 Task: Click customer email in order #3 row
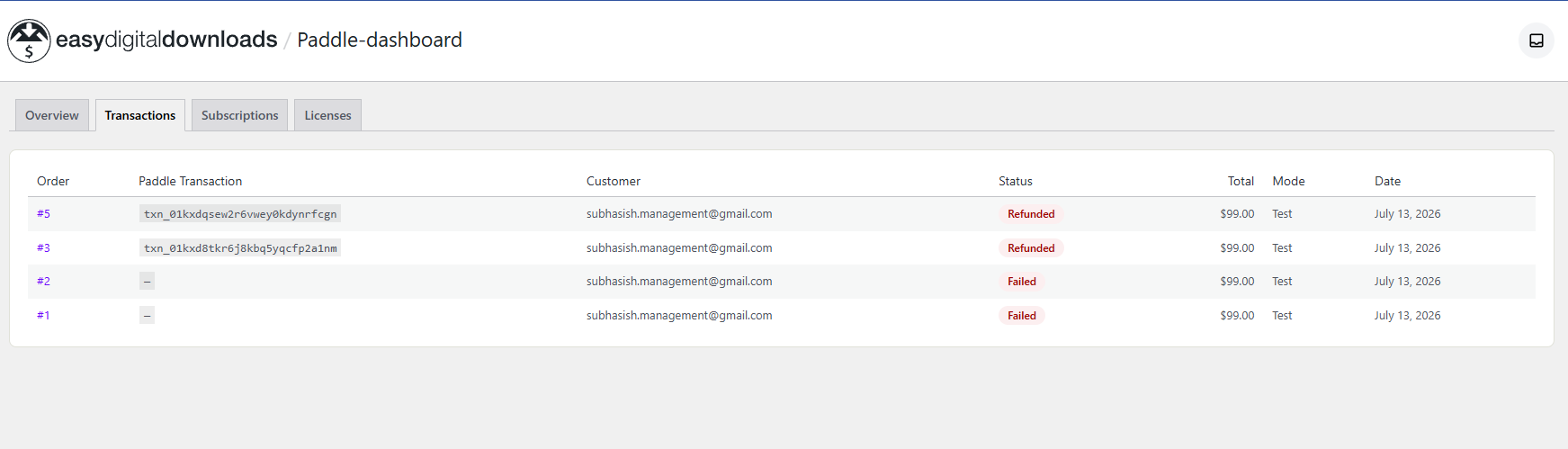click(679, 248)
